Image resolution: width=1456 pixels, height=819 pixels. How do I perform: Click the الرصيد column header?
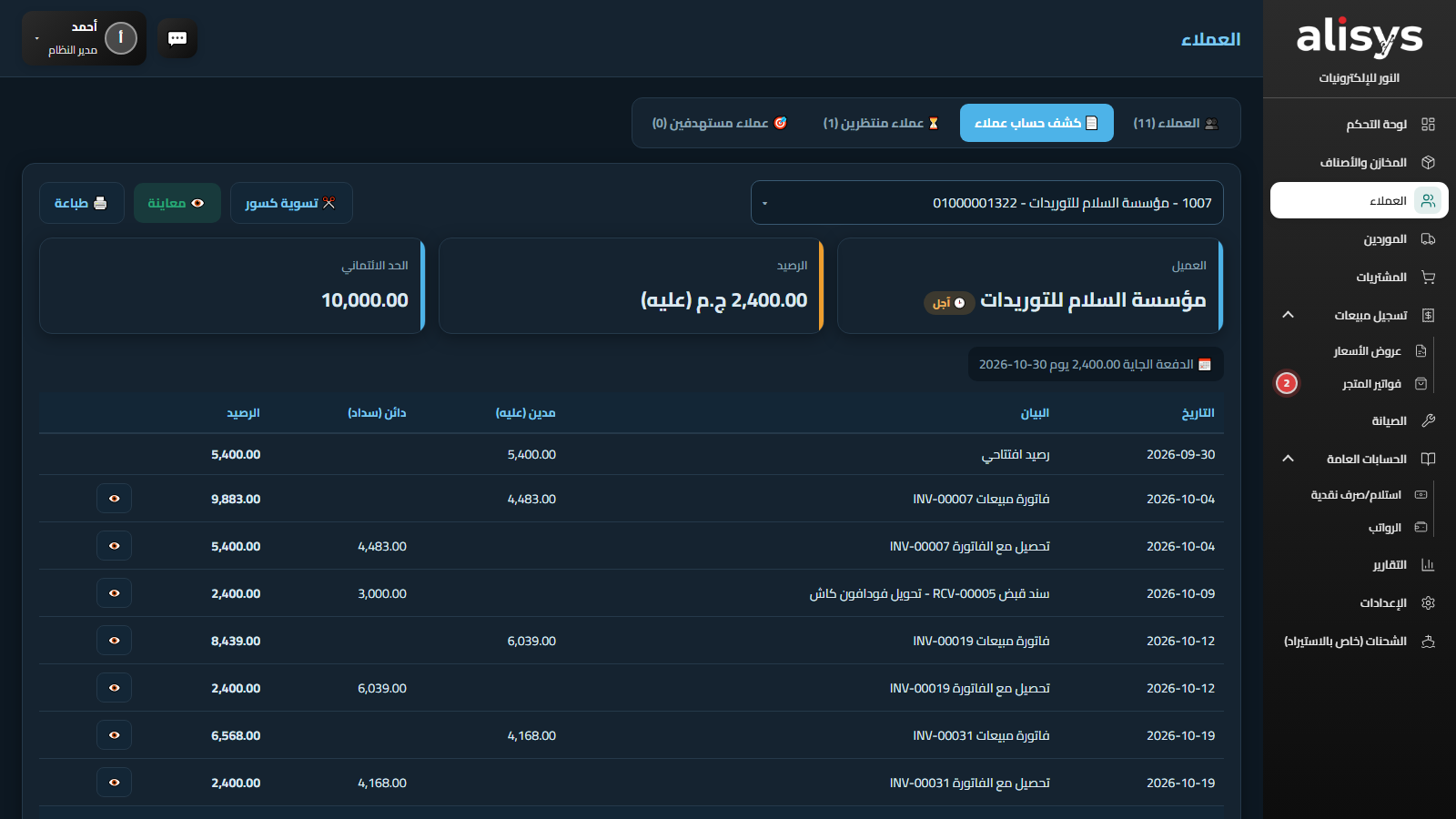[244, 413]
